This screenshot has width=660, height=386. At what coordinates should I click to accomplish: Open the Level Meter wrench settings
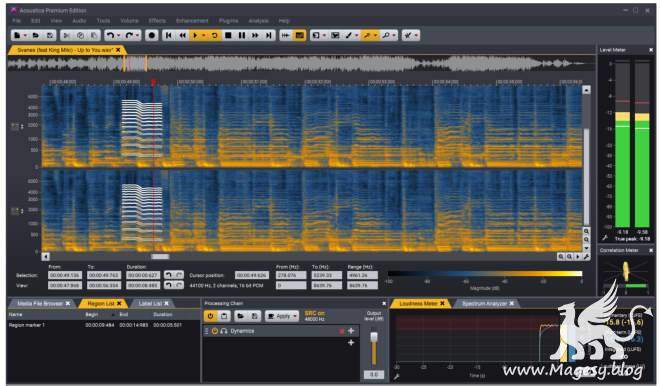click(x=605, y=238)
